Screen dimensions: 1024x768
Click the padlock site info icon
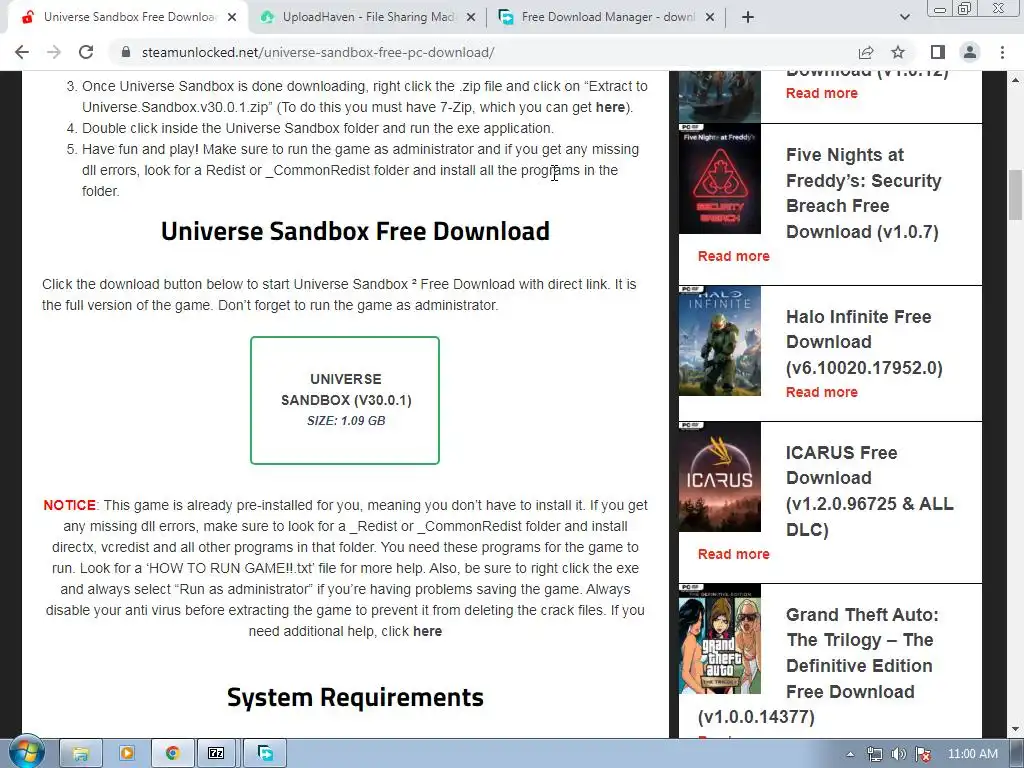tap(126, 52)
